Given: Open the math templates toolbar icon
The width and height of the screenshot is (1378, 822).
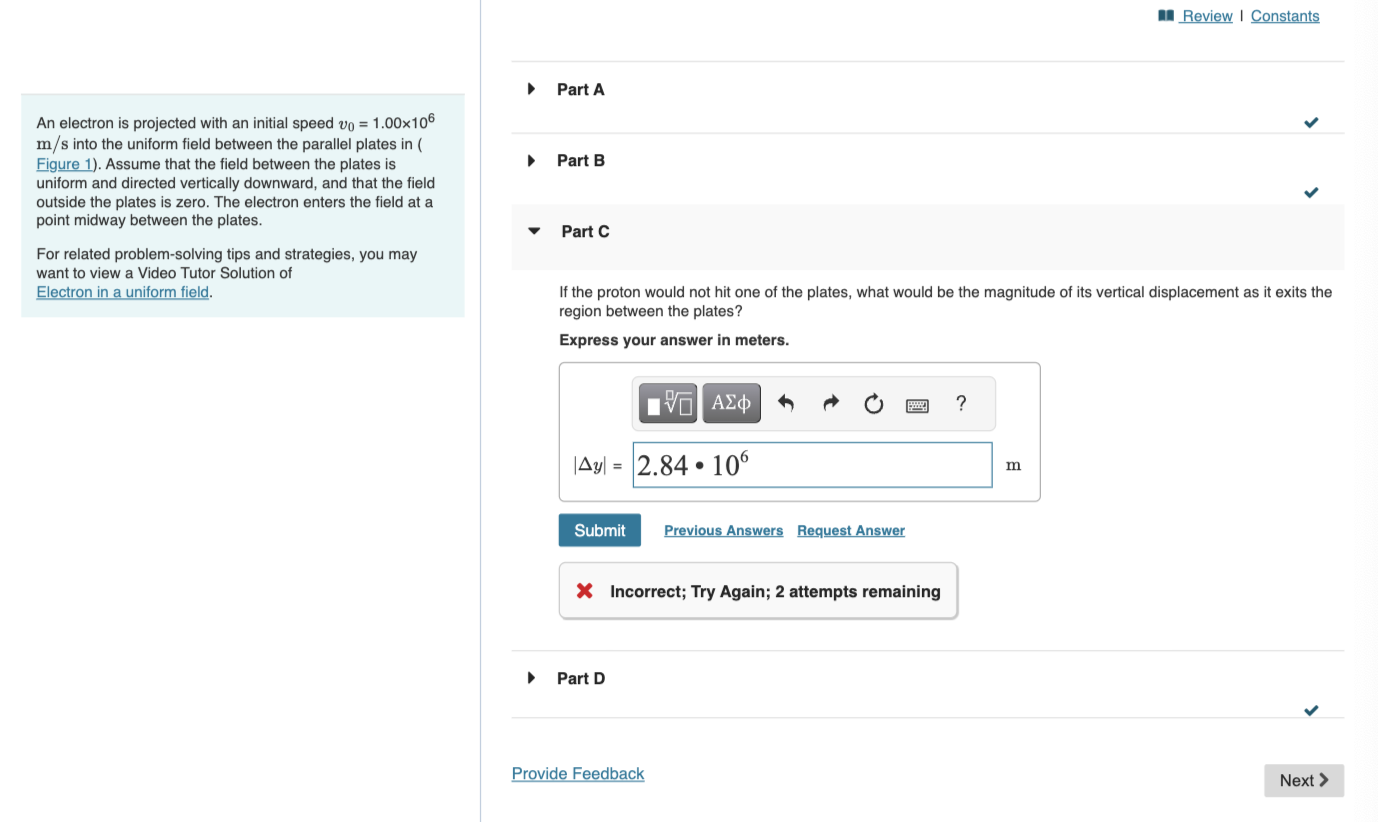Looking at the screenshot, I should tap(667, 402).
